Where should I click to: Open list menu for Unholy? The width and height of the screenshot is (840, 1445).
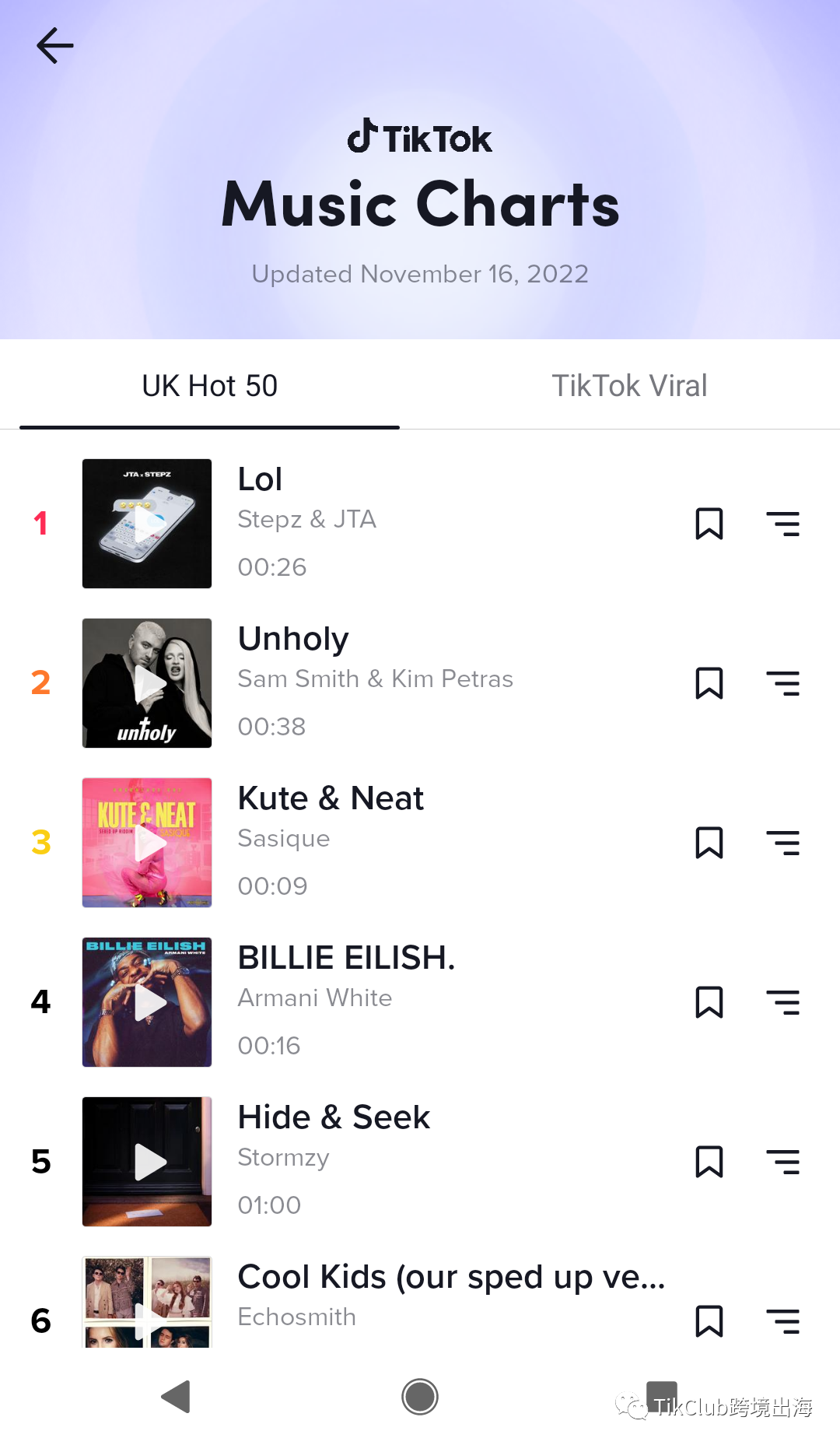tap(782, 683)
